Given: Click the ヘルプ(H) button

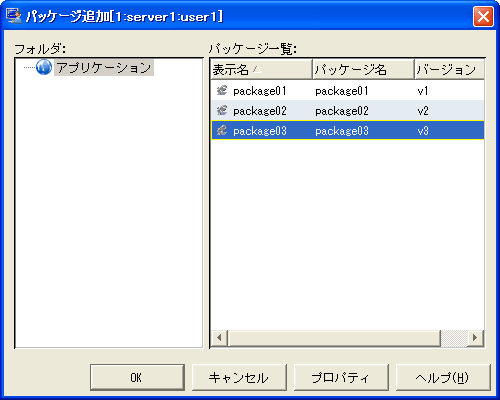Looking at the screenshot, I should click(x=443, y=377).
